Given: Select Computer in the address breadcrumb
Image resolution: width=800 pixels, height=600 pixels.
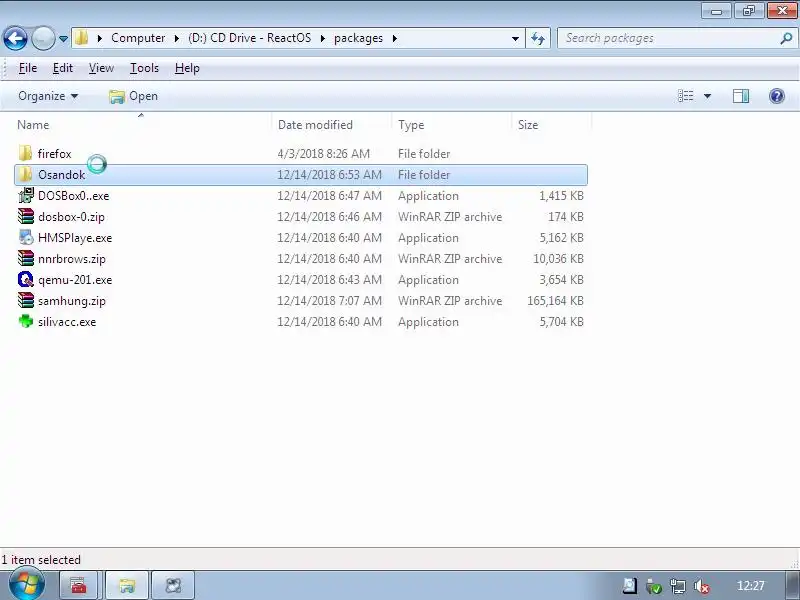Looking at the screenshot, I should point(138,38).
